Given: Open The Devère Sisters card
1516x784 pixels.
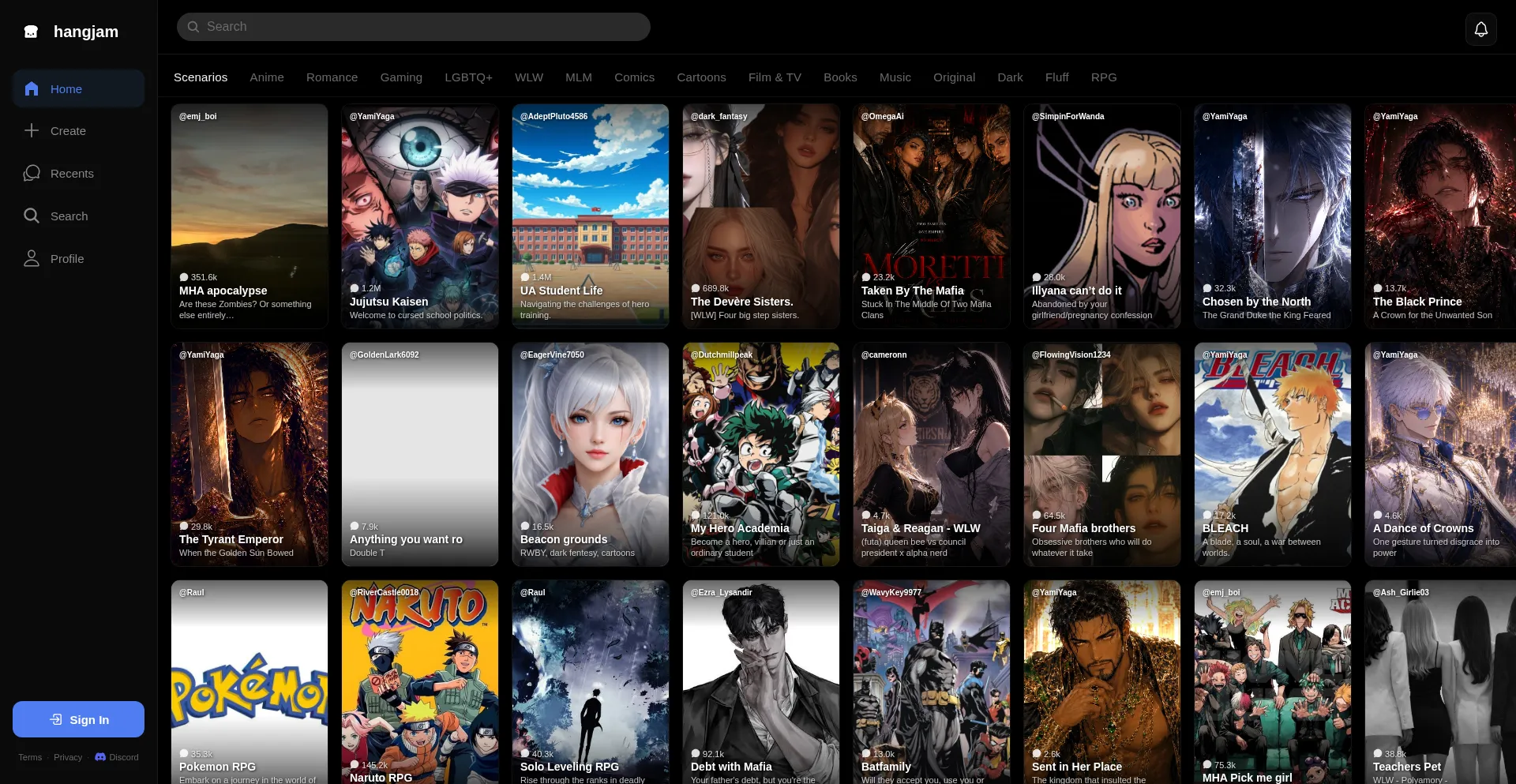Looking at the screenshot, I should 761,216.
